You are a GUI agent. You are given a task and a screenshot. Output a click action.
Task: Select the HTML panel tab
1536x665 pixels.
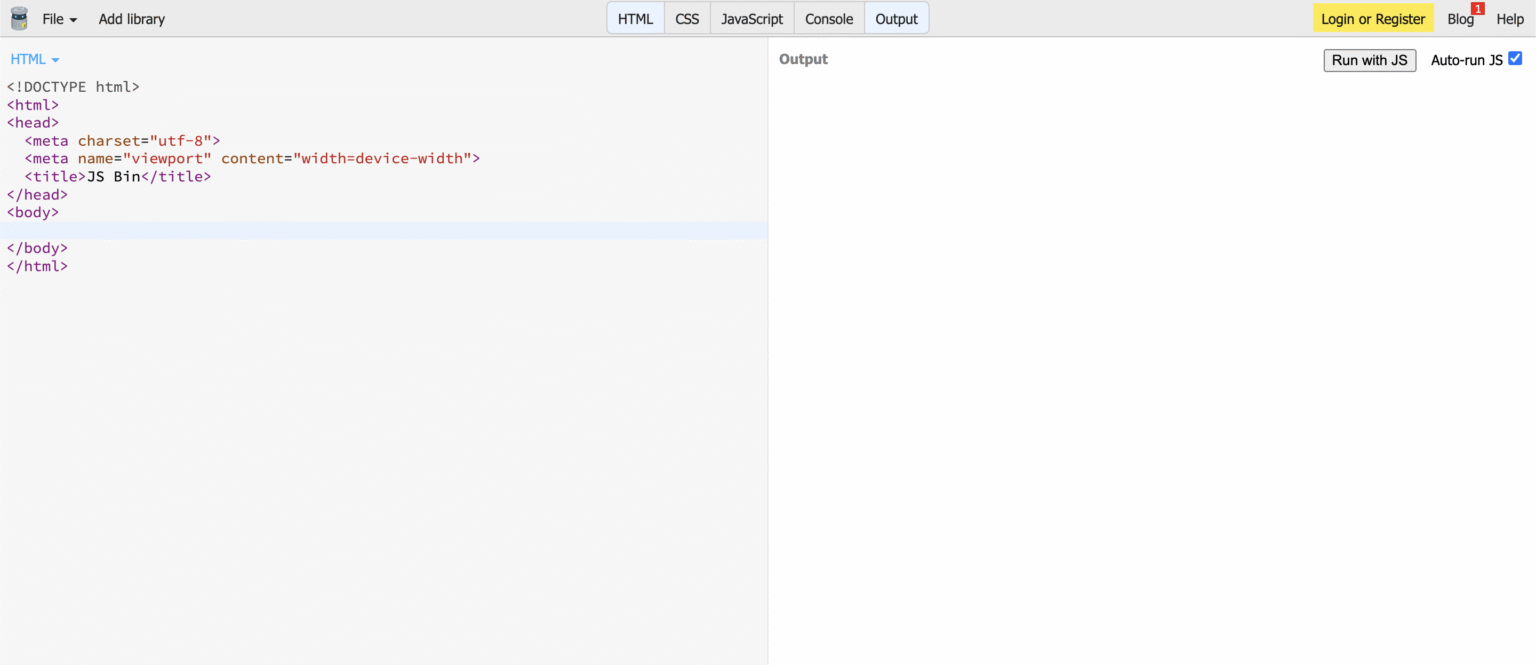pos(635,17)
